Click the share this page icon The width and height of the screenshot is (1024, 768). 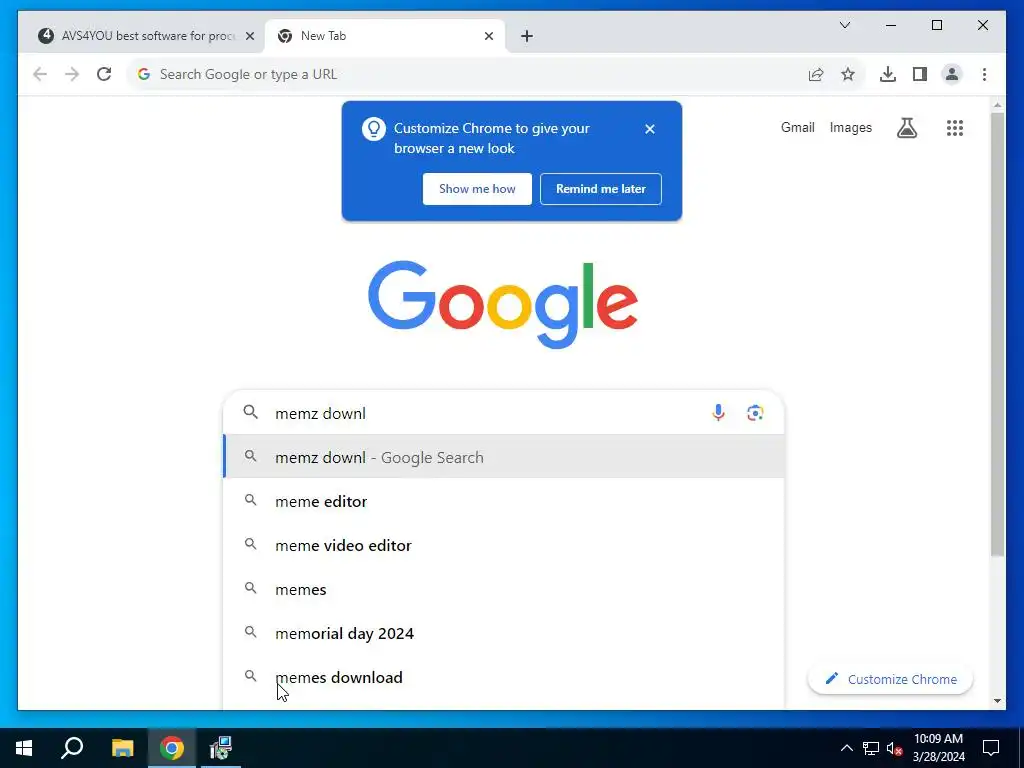tap(816, 74)
